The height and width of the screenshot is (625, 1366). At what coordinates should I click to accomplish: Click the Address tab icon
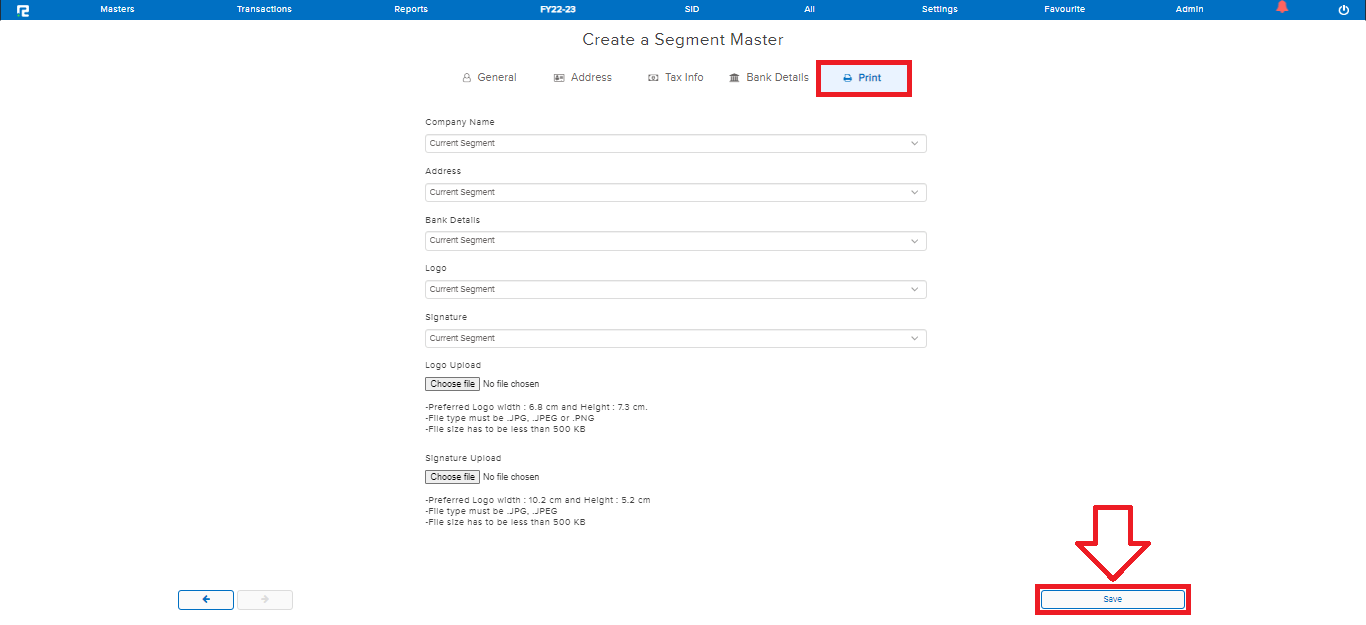(x=557, y=77)
